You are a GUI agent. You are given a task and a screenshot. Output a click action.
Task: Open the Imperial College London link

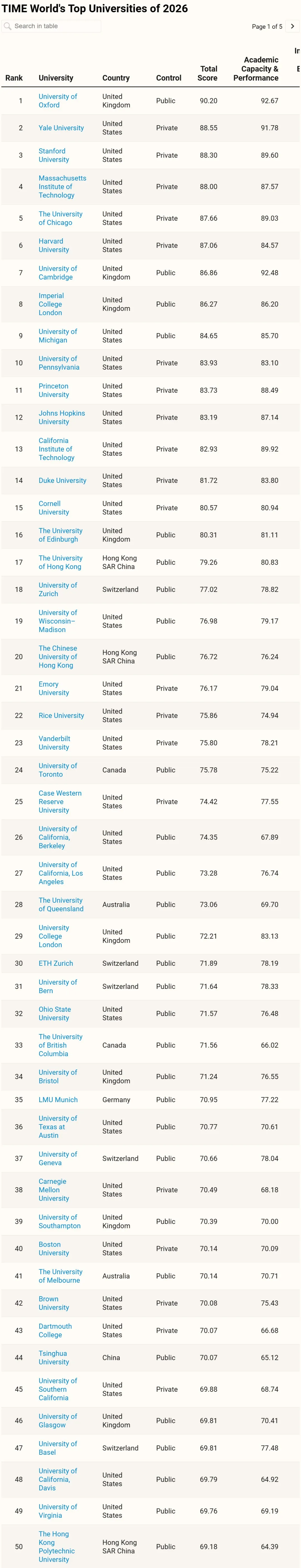pyautogui.click(x=51, y=304)
